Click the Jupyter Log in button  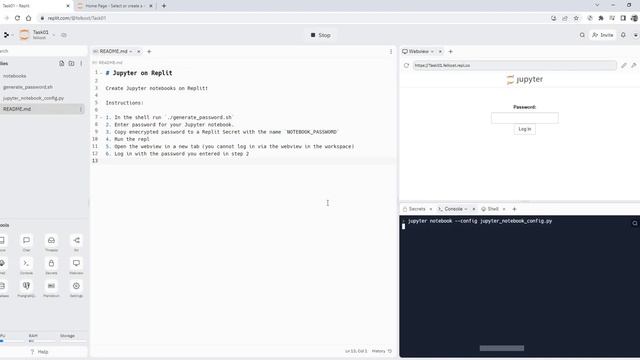[524, 129]
